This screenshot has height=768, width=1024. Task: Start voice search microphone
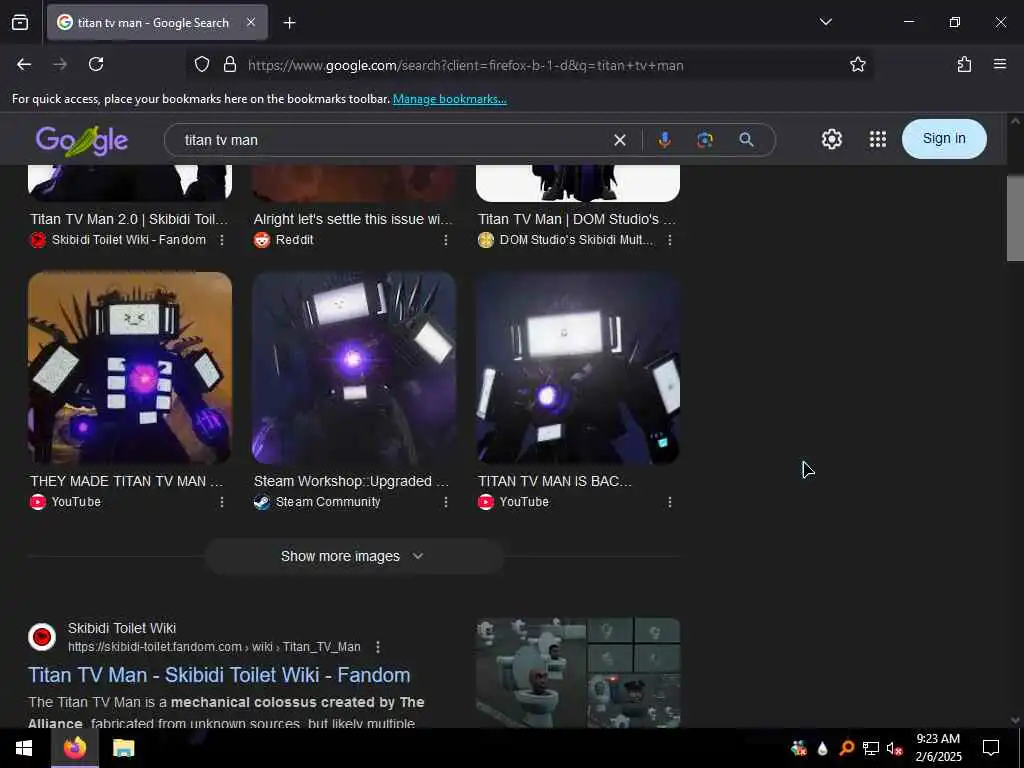pos(664,139)
